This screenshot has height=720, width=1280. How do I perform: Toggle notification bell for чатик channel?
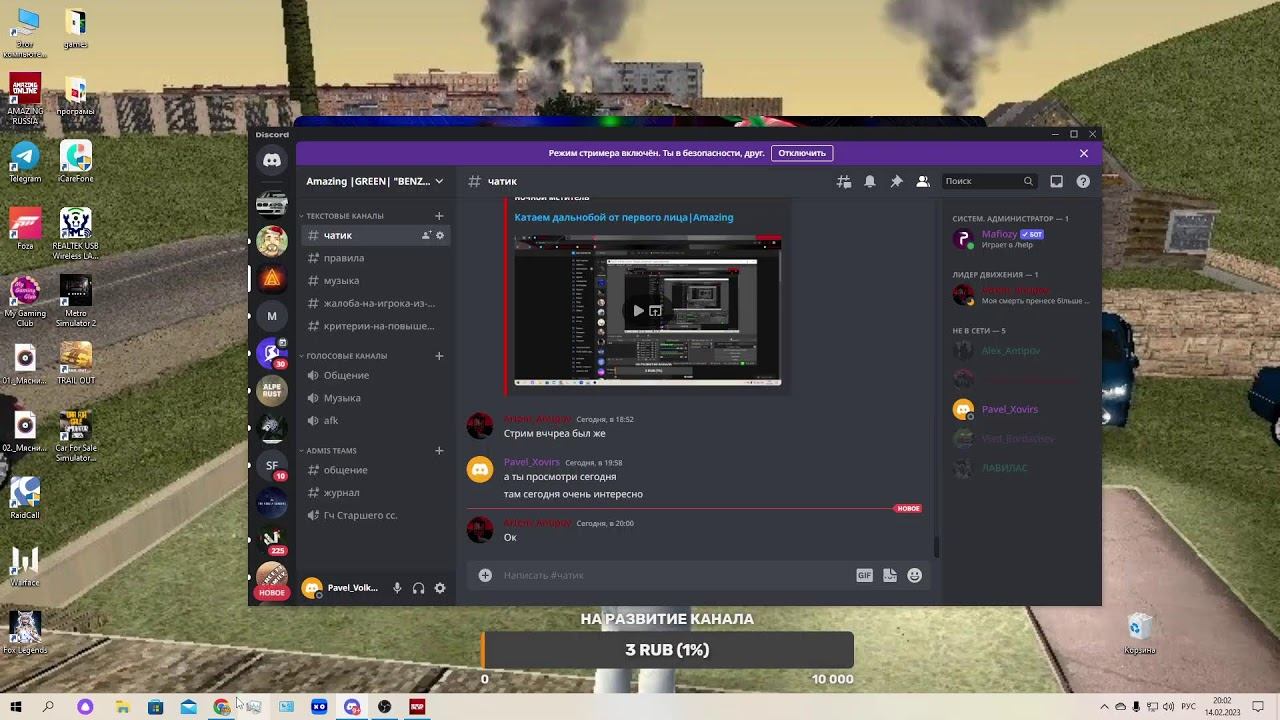pos(870,181)
